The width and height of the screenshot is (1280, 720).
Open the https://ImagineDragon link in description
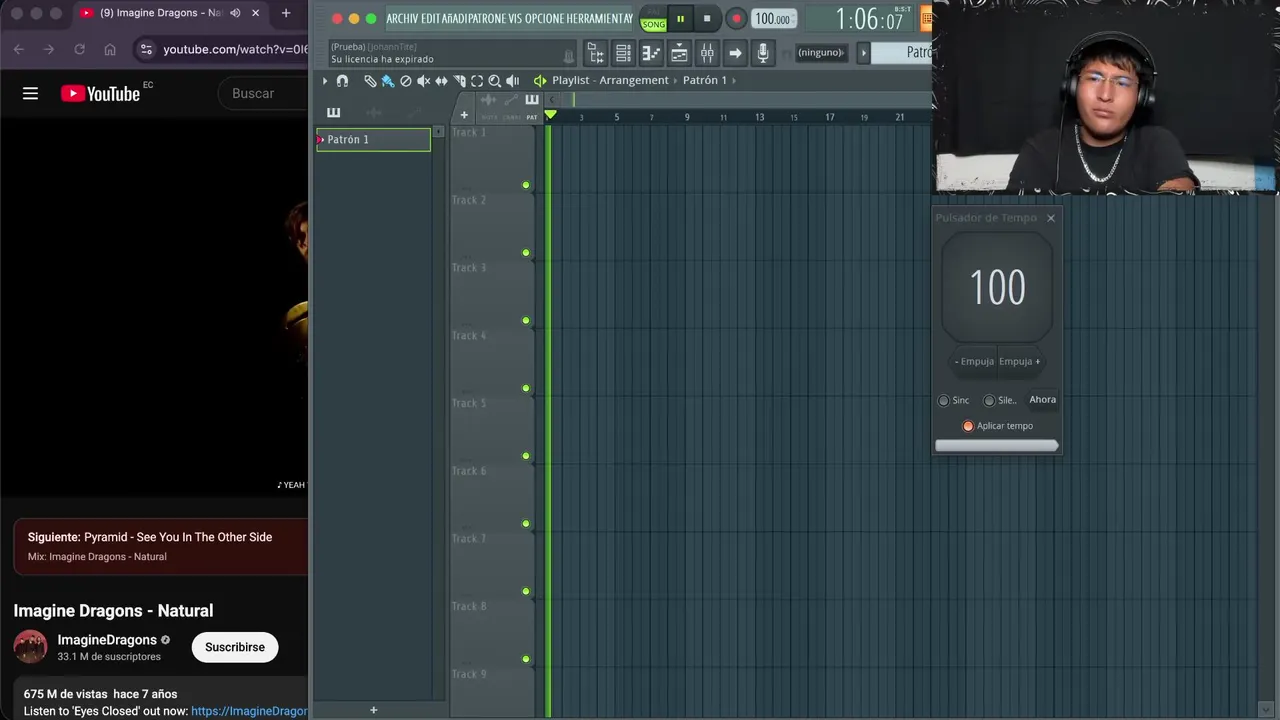tap(249, 711)
